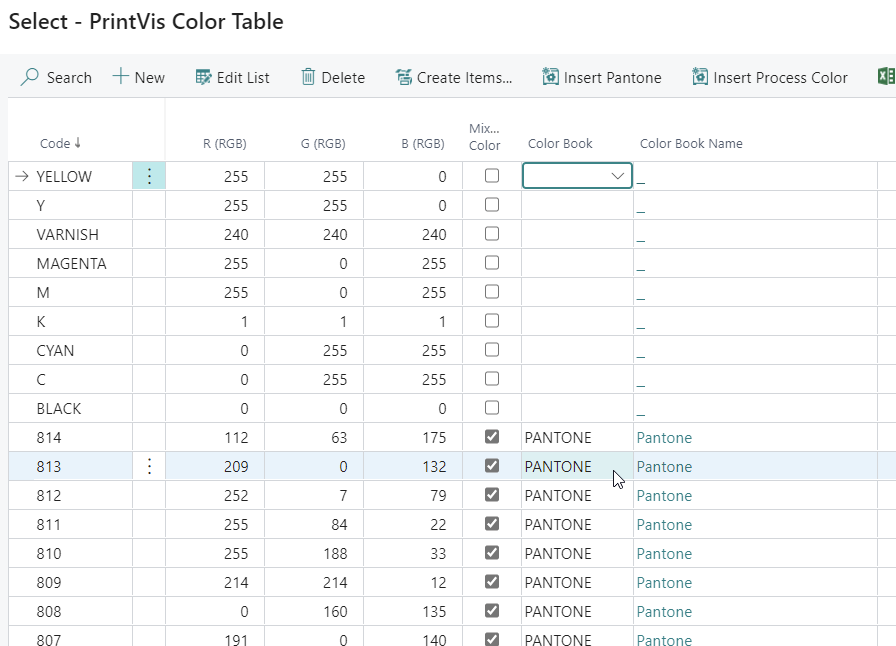Image resolution: width=896 pixels, height=646 pixels.
Task: Open in Excel icon at toolbar edge
Action: tap(885, 77)
